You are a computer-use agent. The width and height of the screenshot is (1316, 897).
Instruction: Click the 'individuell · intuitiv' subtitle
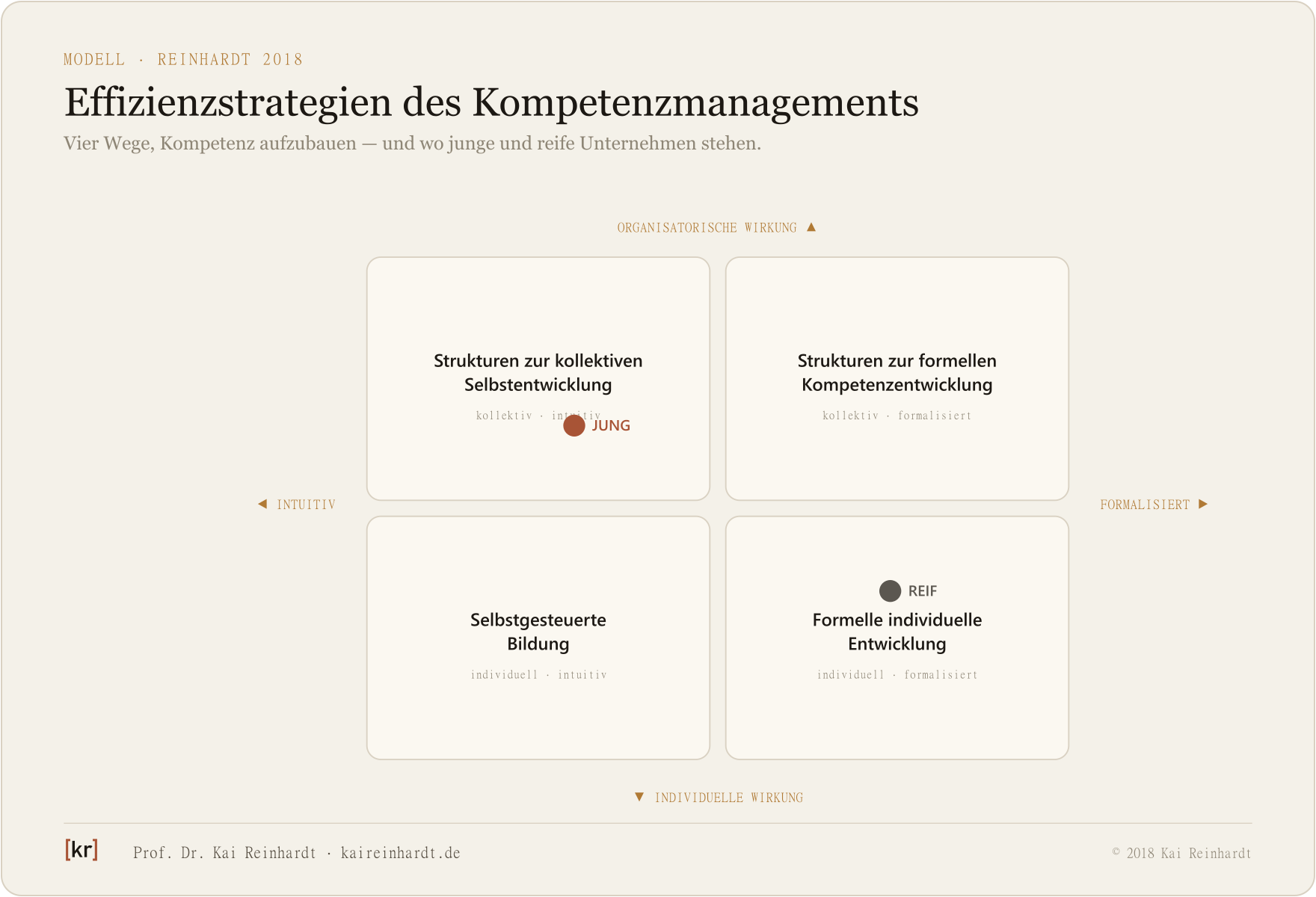(x=538, y=675)
